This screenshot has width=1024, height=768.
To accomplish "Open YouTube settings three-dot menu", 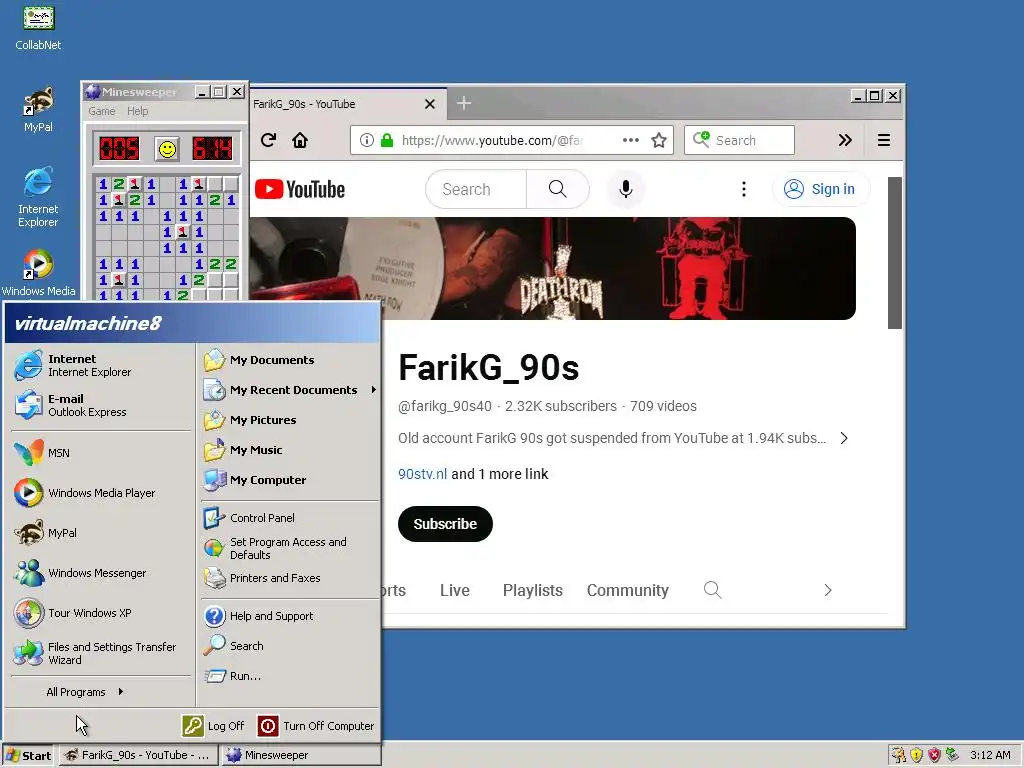I will [x=743, y=189].
